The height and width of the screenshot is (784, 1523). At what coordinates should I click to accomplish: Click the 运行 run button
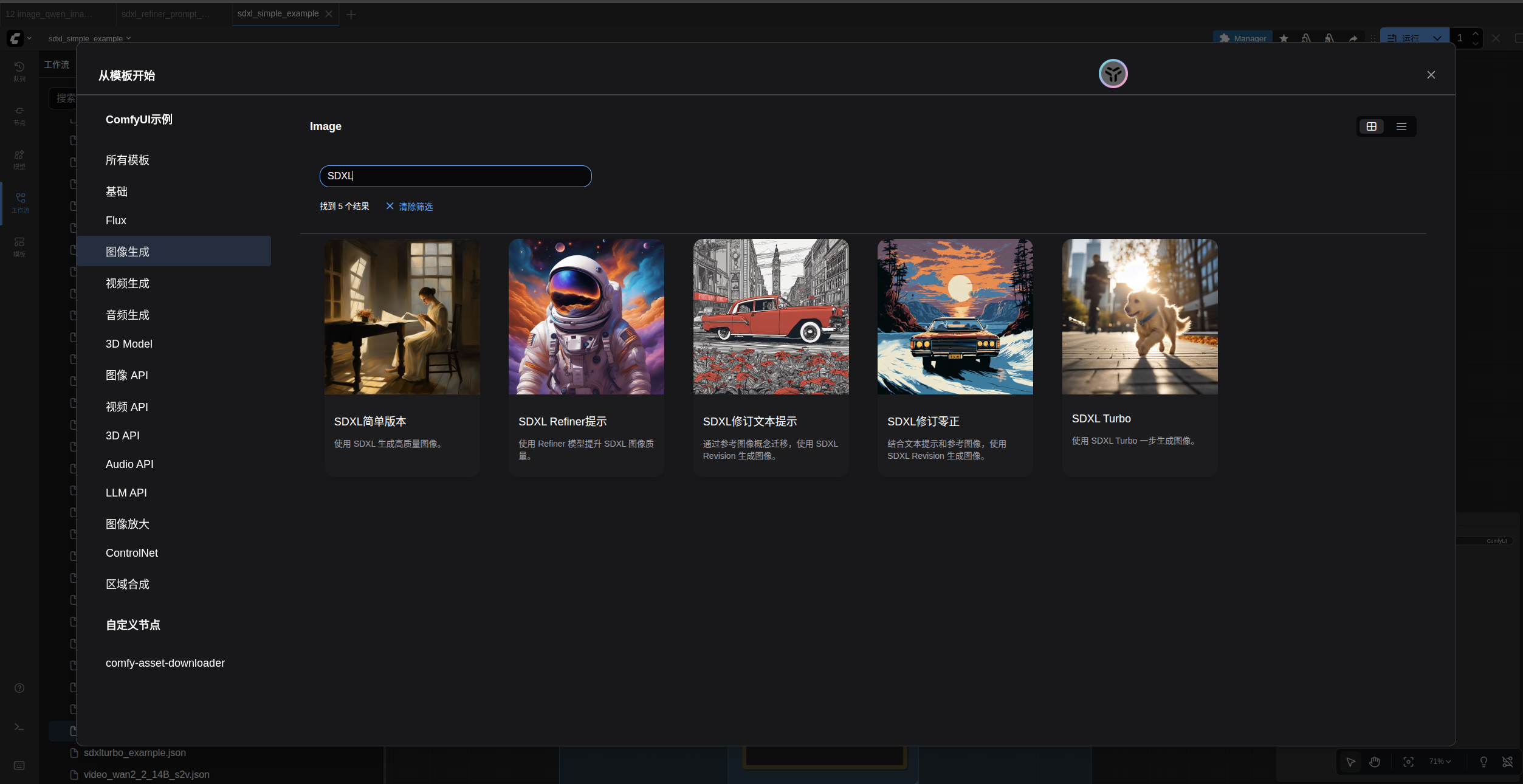pyautogui.click(x=1404, y=38)
